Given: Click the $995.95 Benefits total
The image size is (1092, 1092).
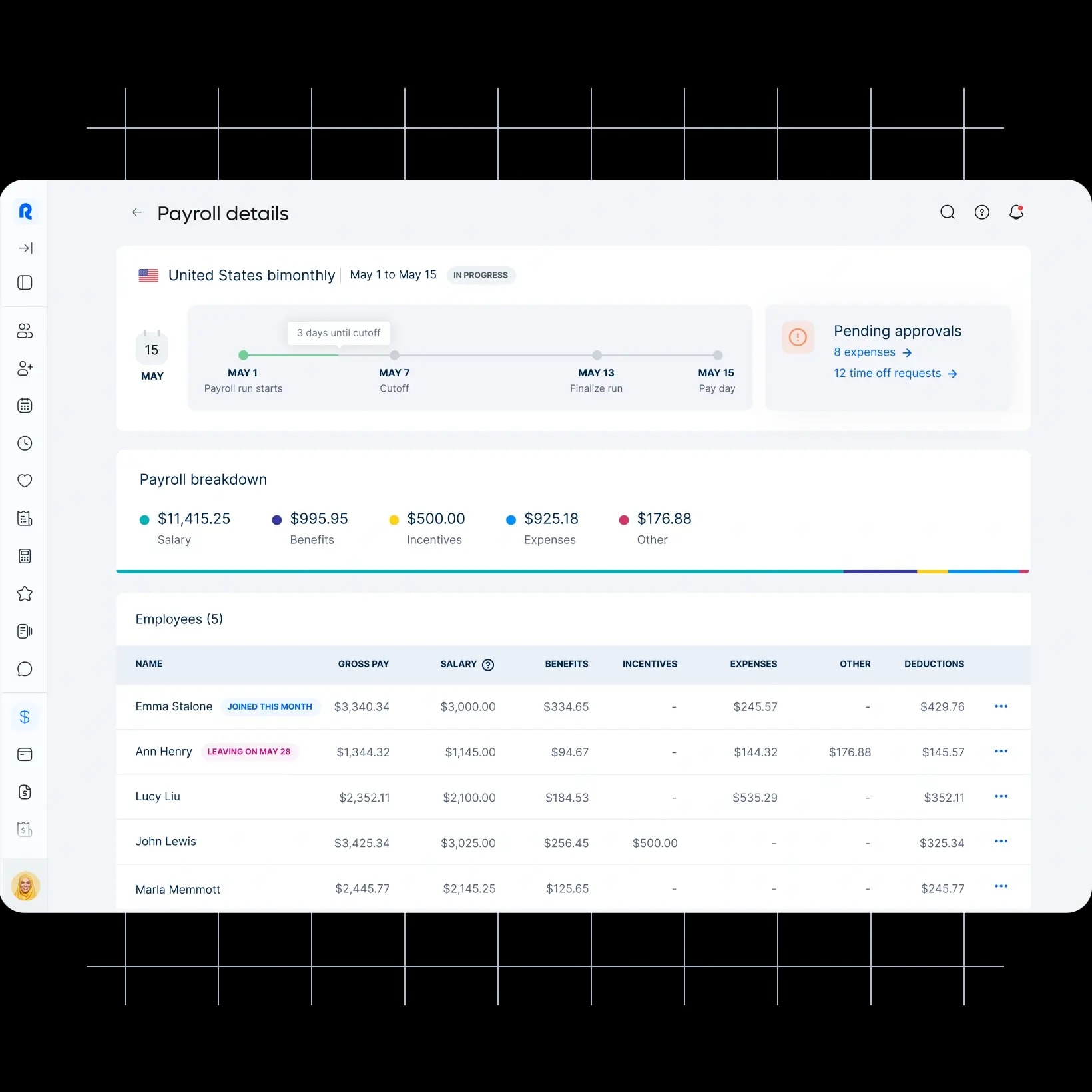Looking at the screenshot, I should [x=319, y=519].
